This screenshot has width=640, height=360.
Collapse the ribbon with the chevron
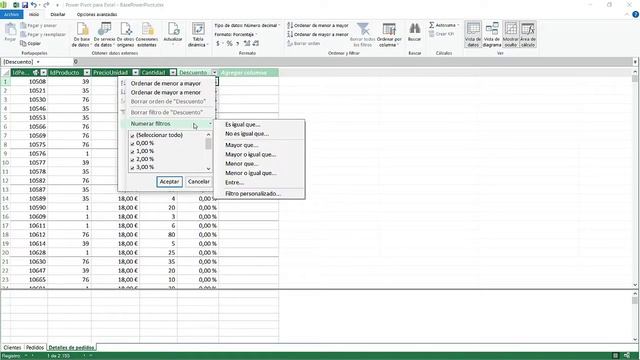pyautogui.click(x=627, y=14)
